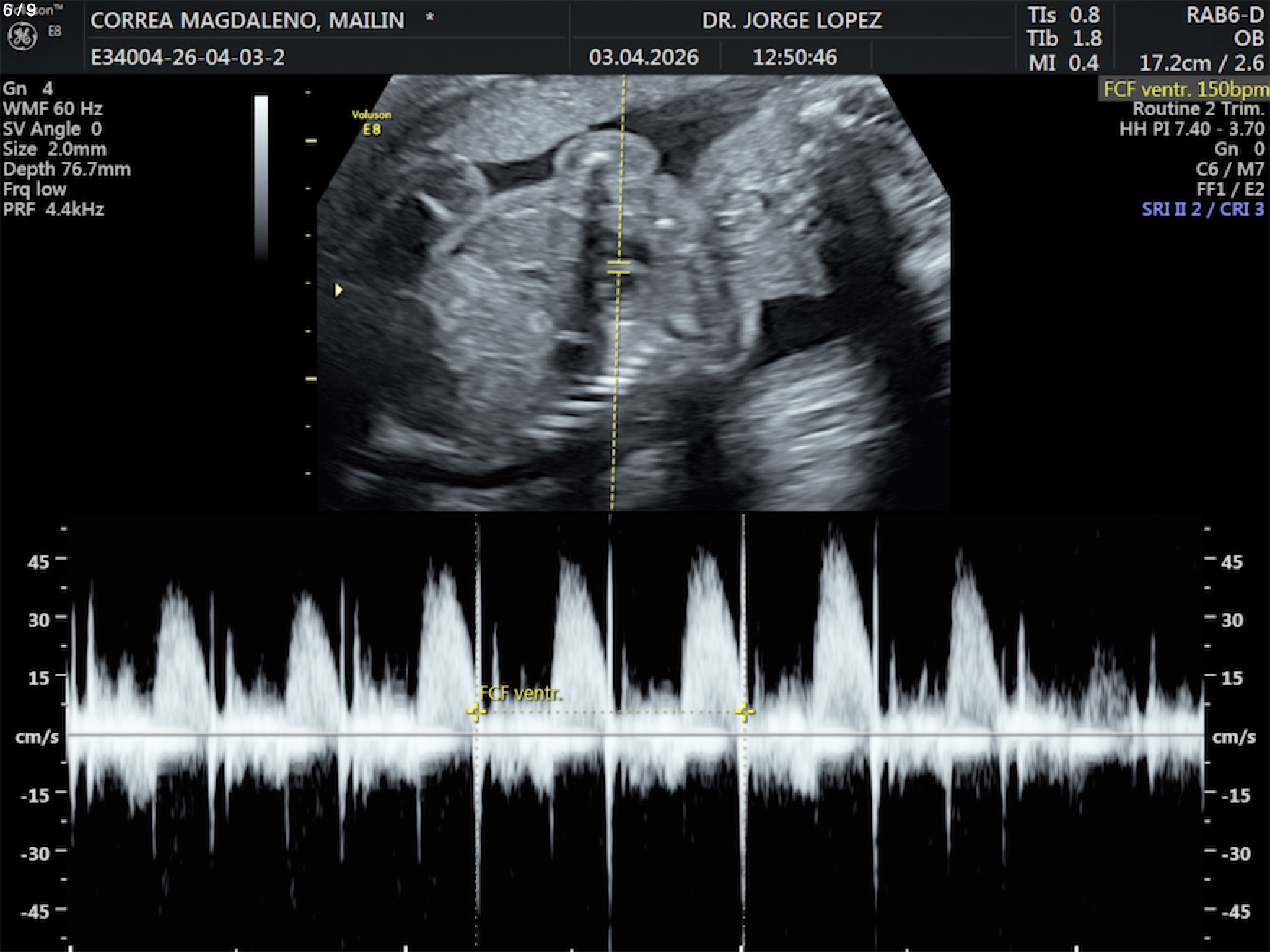The height and width of the screenshot is (952, 1270).
Task: Click the GE logo in the header
Action: [22, 36]
